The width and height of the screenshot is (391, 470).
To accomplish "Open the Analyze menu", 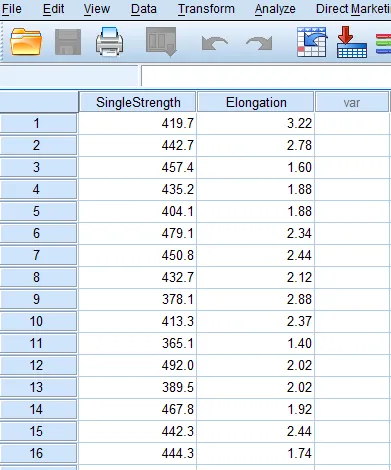I will 275,9.
